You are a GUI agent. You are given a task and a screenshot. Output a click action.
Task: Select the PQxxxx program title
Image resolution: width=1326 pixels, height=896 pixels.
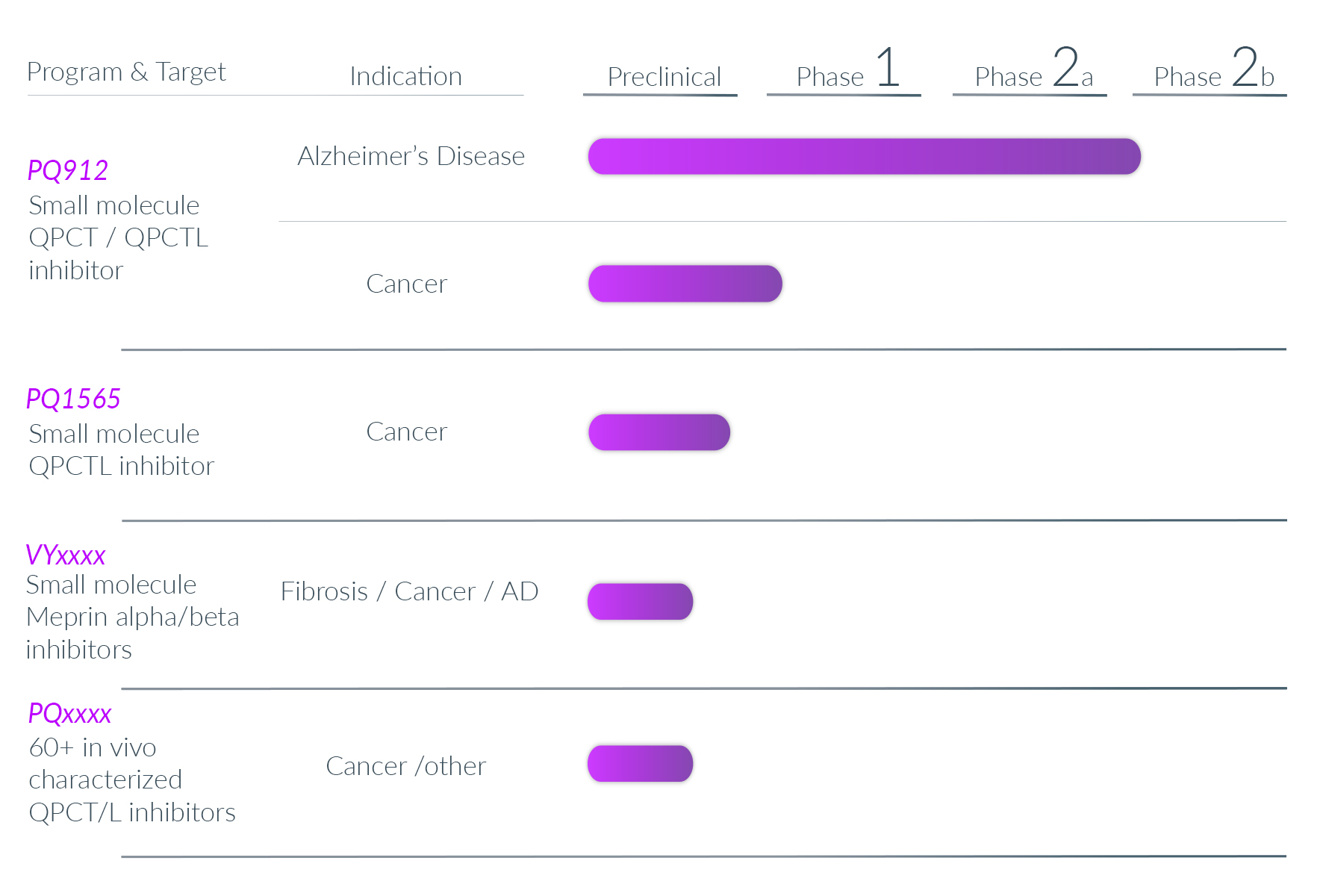(69, 713)
